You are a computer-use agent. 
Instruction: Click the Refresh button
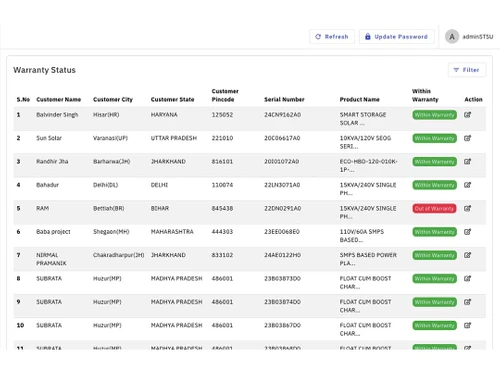pos(332,37)
